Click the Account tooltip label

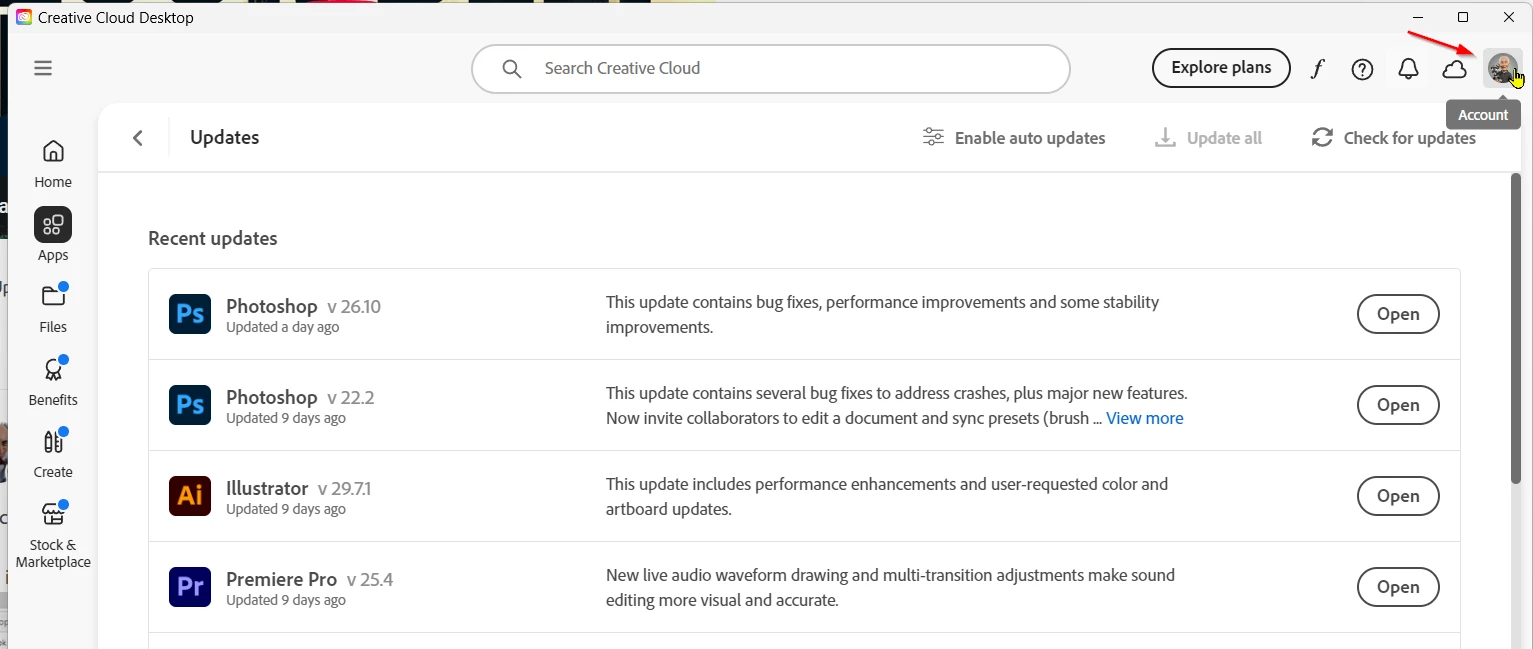[1483, 115]
